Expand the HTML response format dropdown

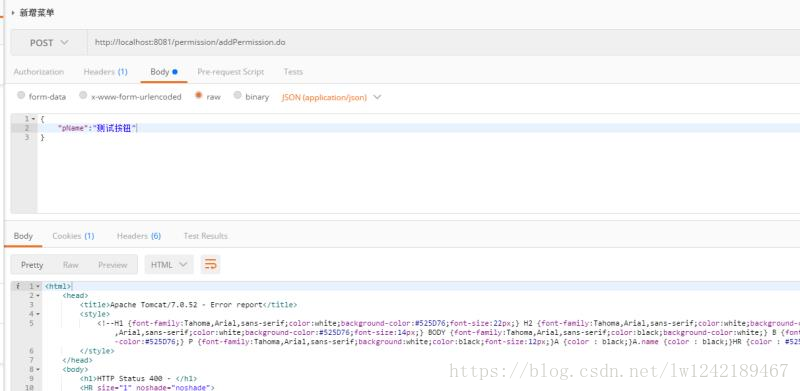coord(169,264)
